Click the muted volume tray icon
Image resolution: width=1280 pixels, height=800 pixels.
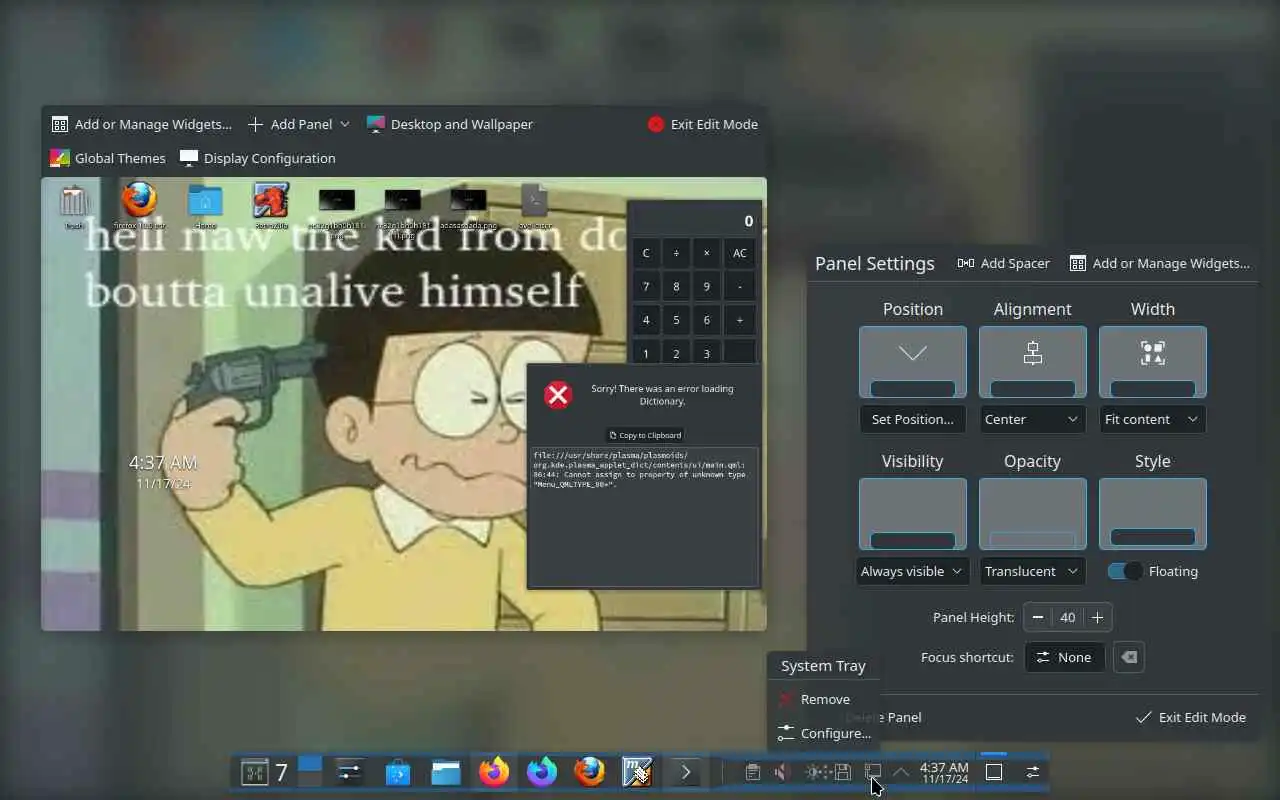point(783,772)
